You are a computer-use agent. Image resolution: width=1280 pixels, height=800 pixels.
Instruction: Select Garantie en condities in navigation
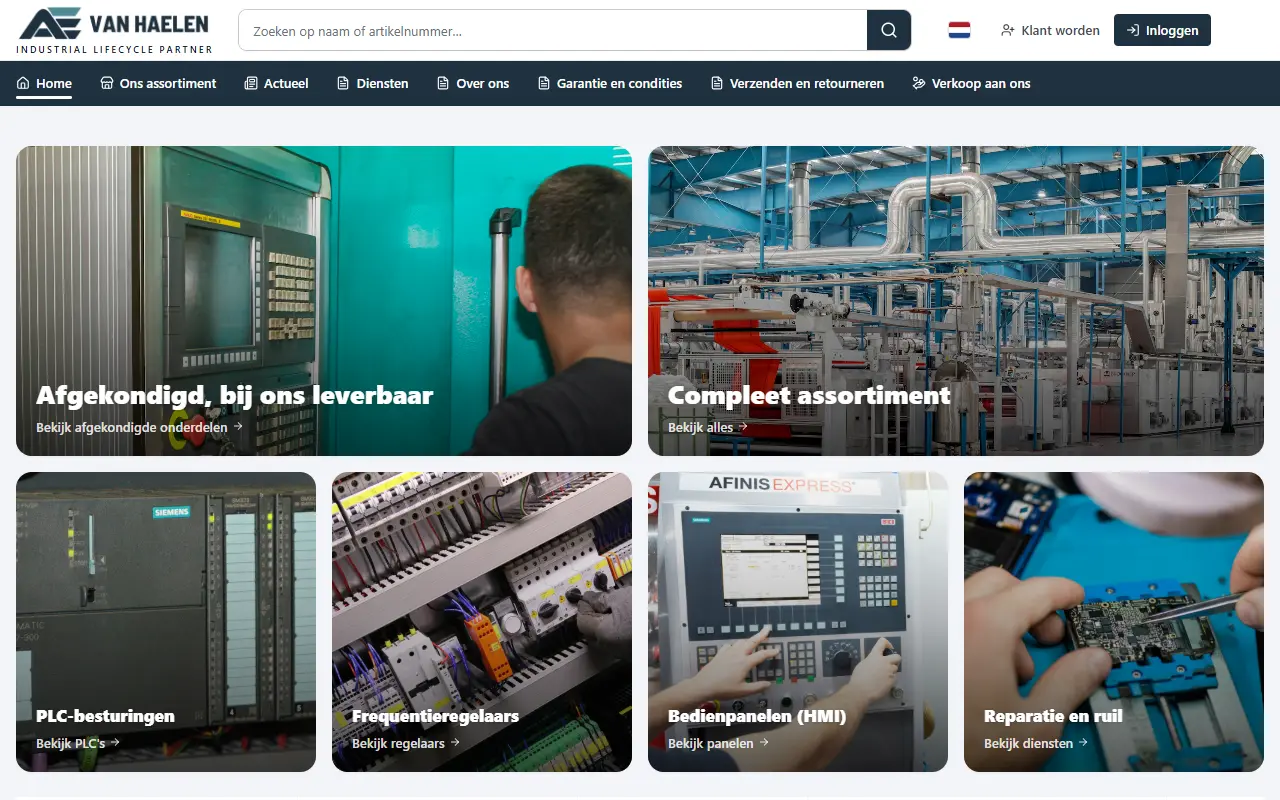point(610,83)
